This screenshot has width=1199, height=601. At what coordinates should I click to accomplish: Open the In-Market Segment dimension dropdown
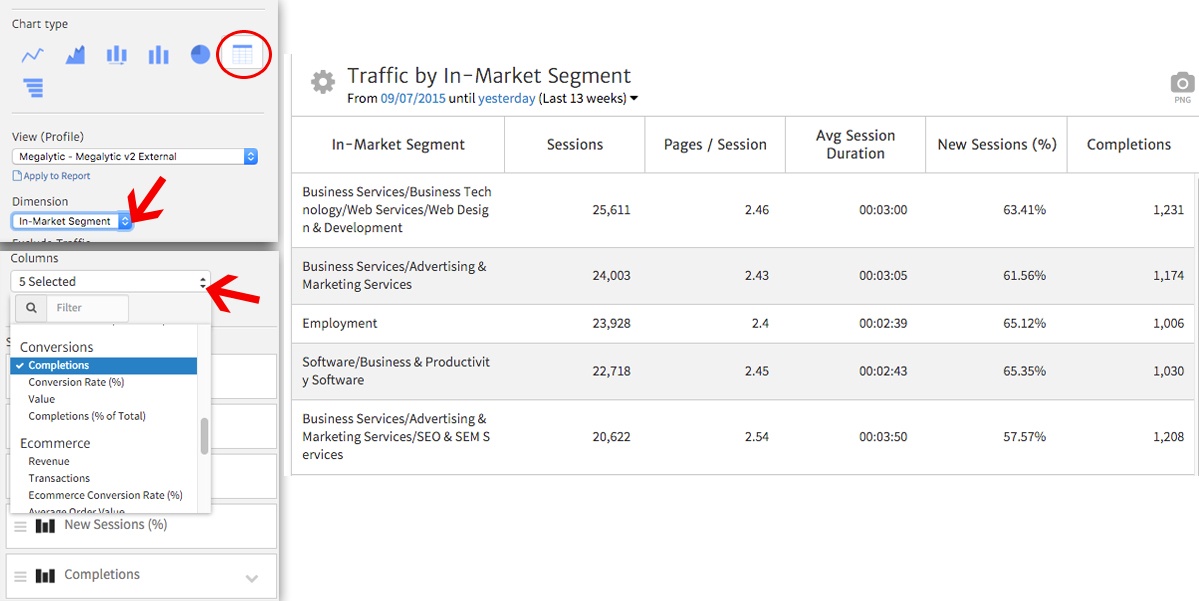71,221
